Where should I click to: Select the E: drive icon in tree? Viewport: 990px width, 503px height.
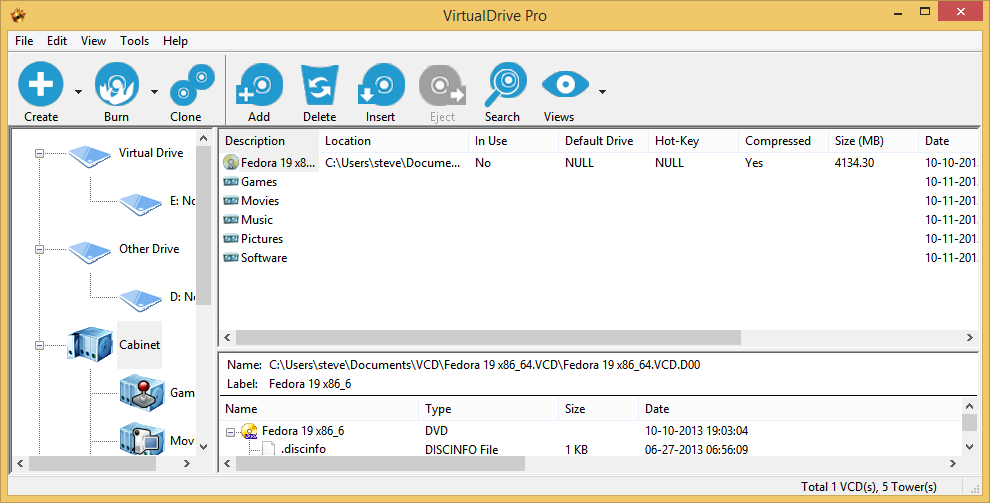coord(141,204)
